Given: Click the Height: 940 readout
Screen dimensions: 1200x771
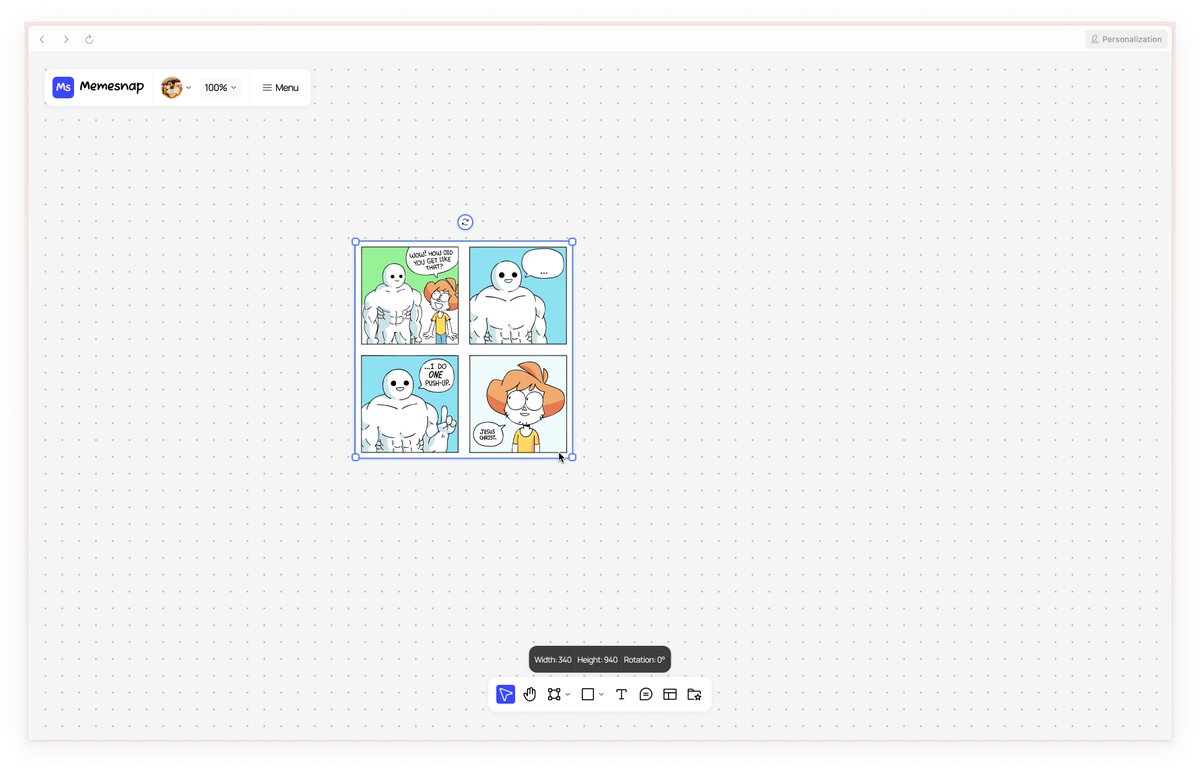Looking at the screenshot, I should pyautogui.click(x=597, y=660).
